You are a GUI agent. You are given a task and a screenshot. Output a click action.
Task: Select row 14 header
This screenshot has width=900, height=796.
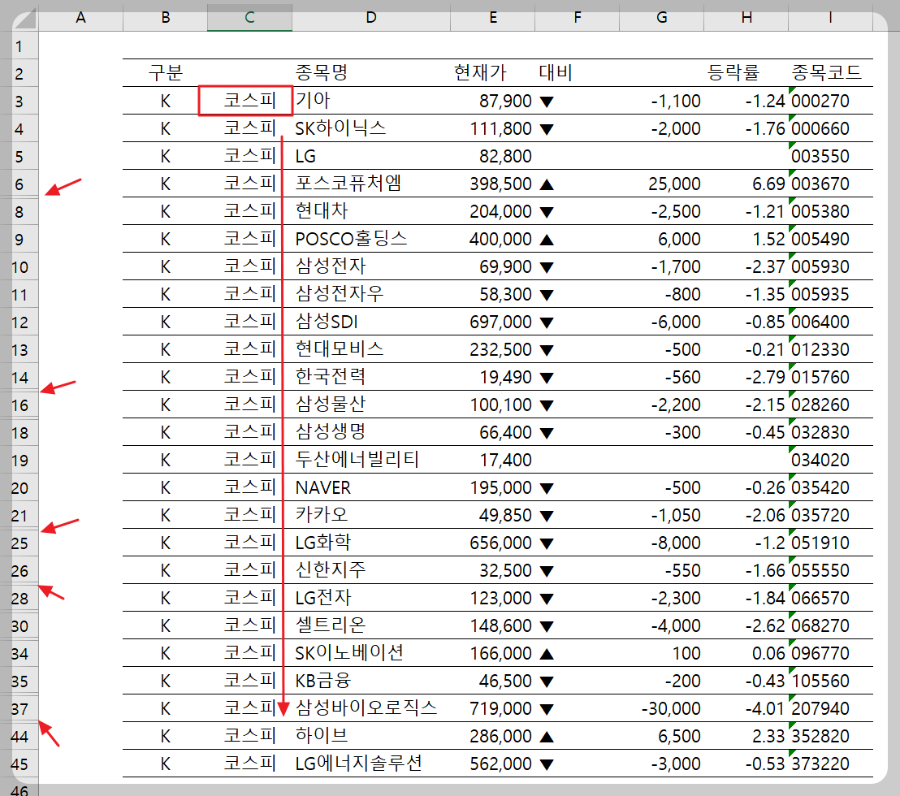tap(20, 378)
